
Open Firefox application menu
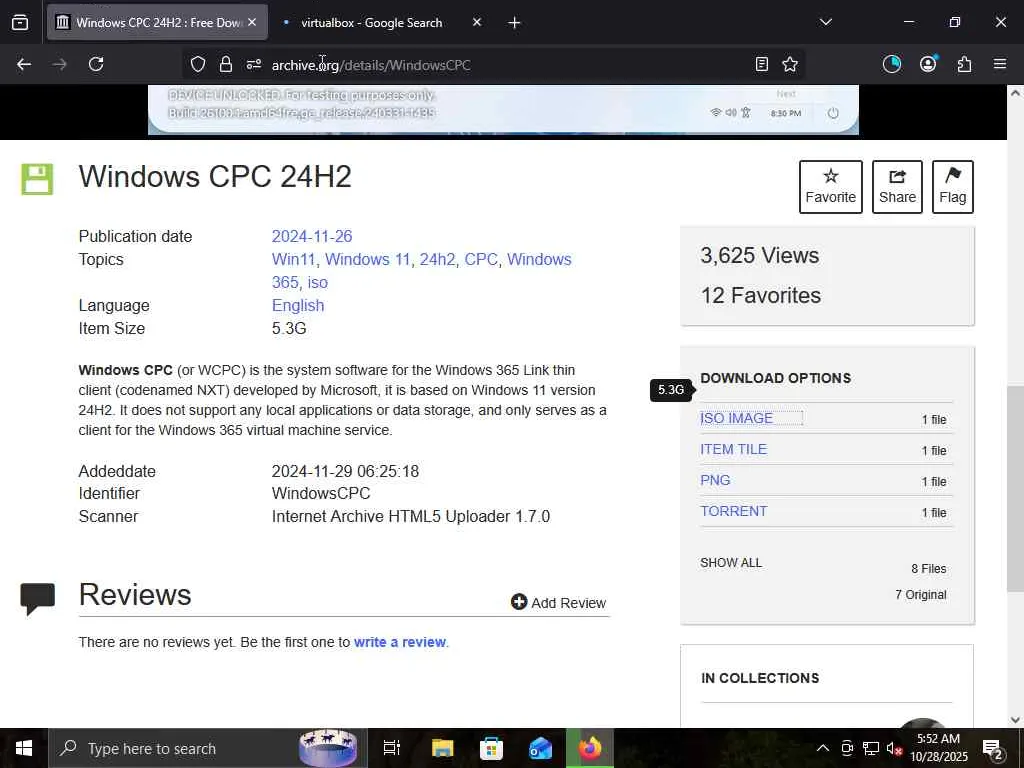1000,64
